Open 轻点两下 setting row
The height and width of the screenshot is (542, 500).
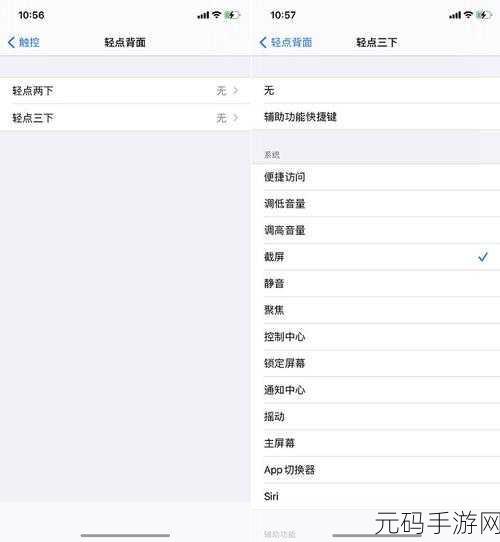click(x=125, y=91)
